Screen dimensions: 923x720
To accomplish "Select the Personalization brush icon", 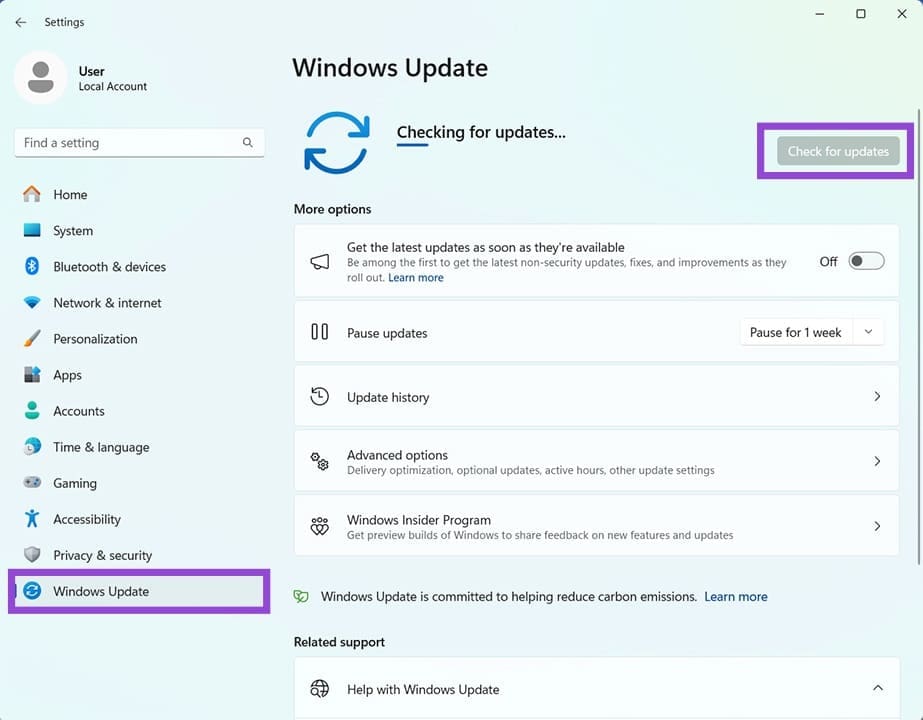I will (31, 338).
